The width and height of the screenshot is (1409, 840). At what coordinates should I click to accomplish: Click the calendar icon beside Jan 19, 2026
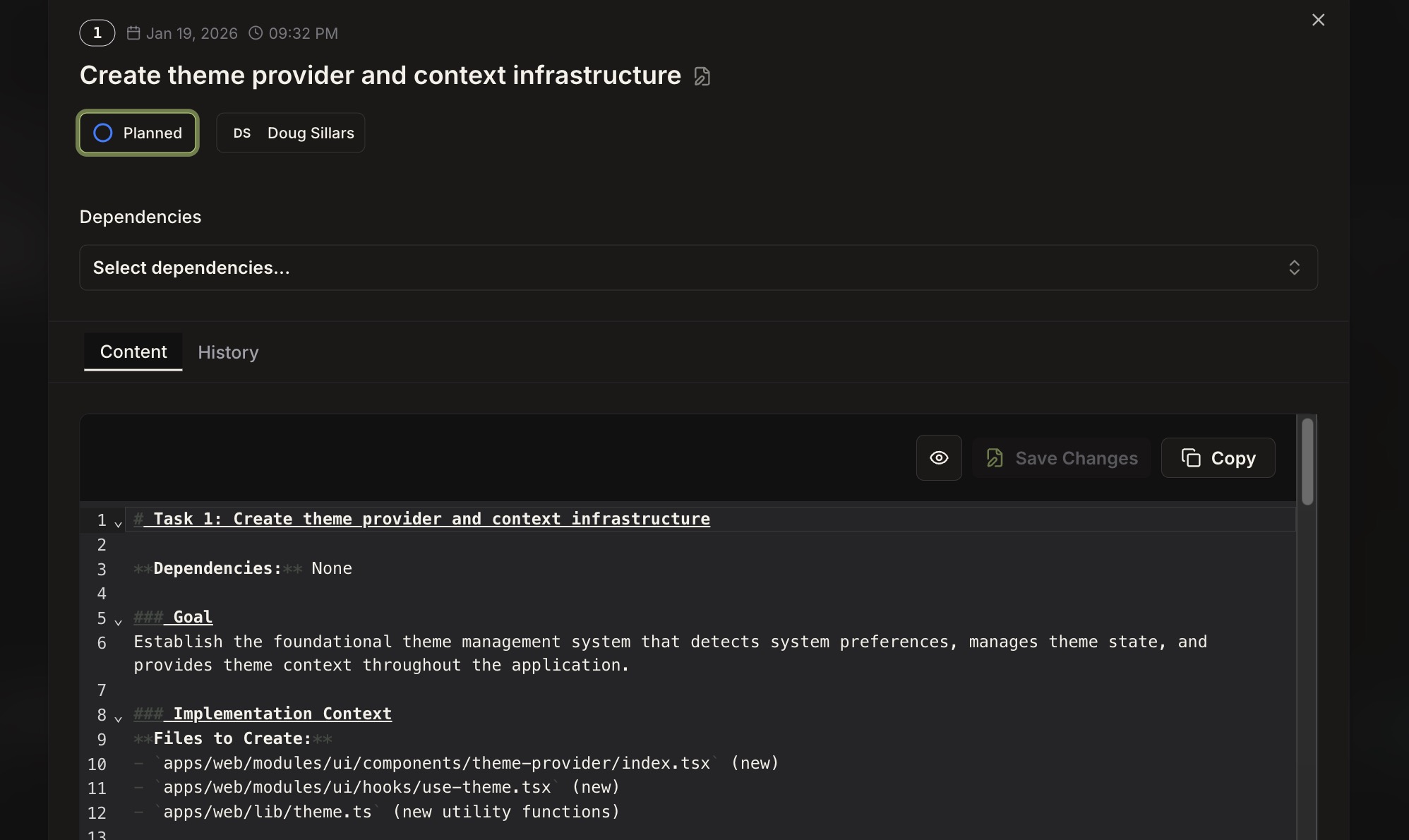pos(133,32)
